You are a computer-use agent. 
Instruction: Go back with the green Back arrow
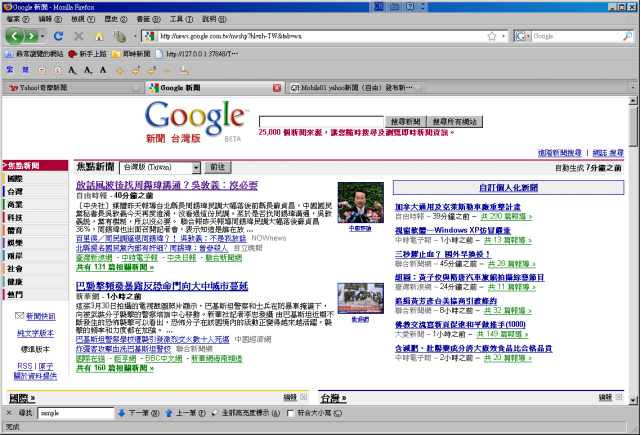point(14,36)
